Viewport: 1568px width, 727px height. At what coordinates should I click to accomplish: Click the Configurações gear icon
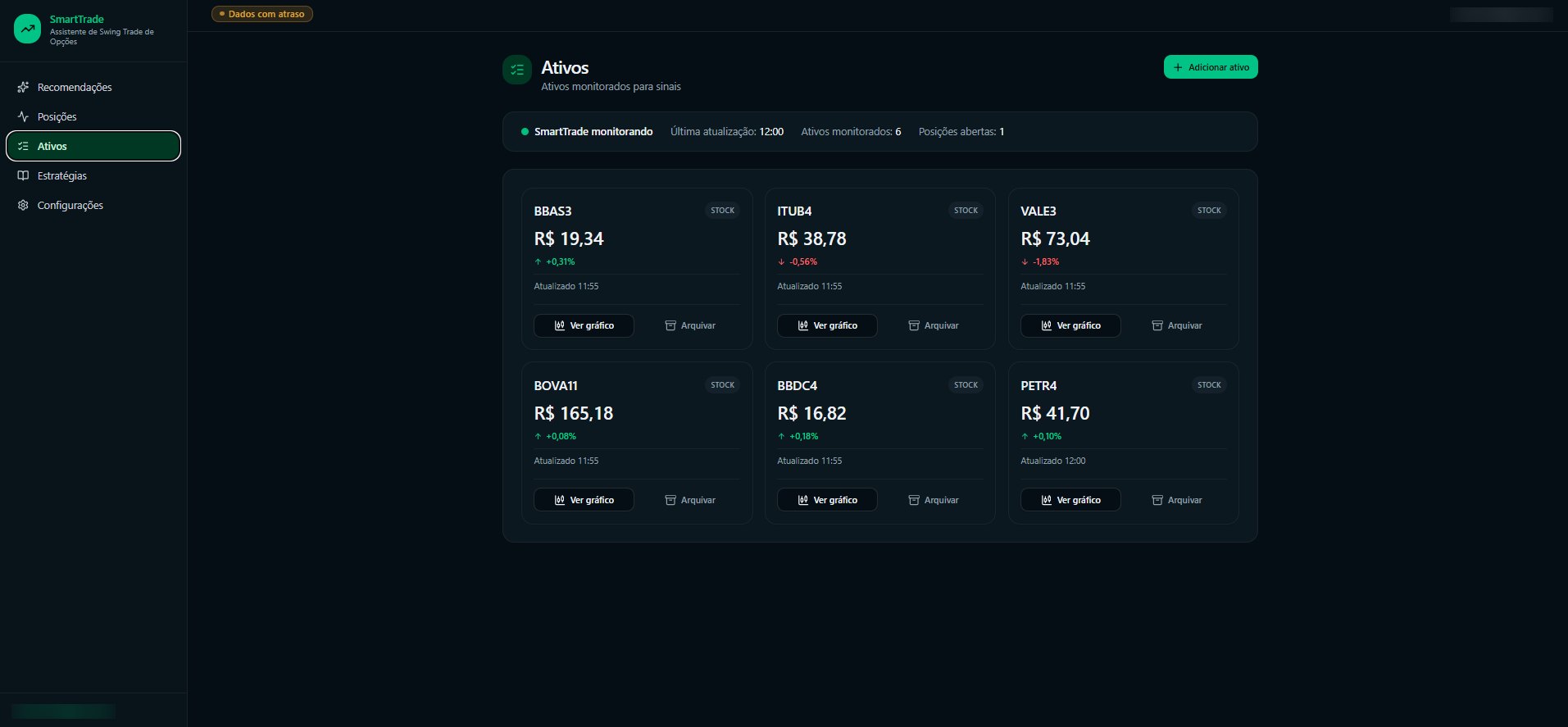tap(23, 205)
